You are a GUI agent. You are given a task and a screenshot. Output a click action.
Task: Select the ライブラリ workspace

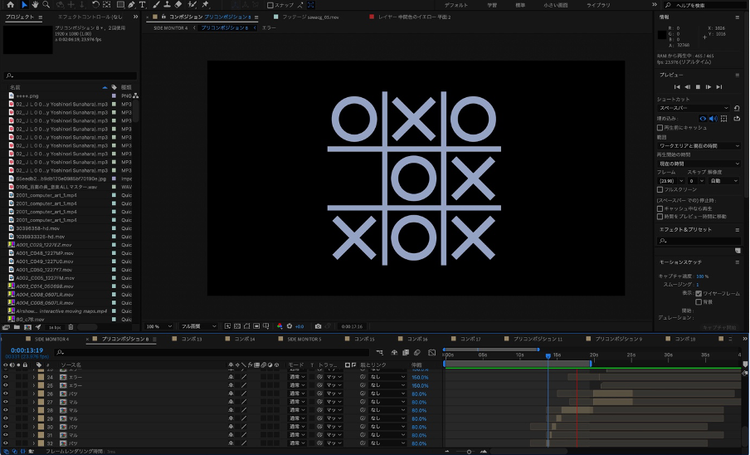coord(598,5)
